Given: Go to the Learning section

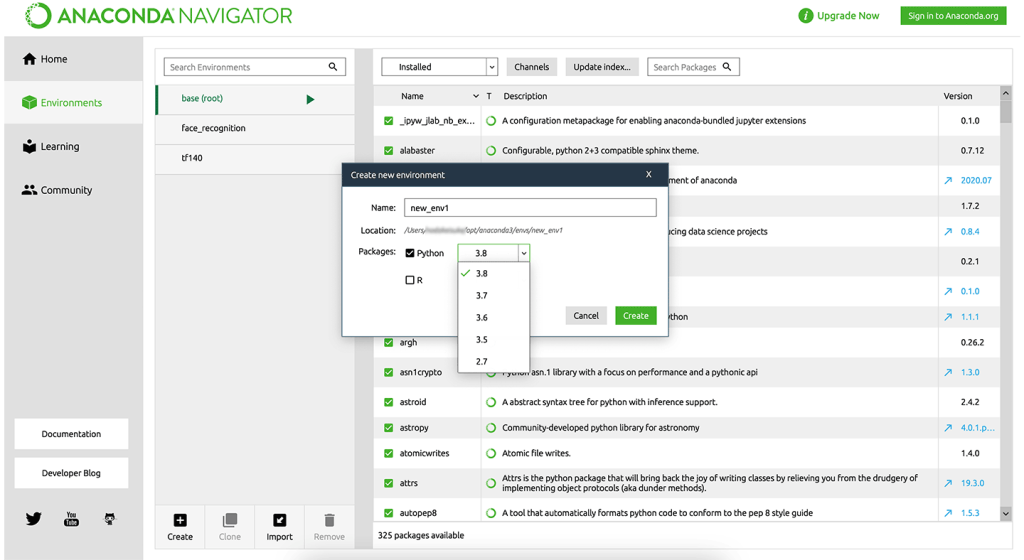Looking at the screenshot, I should click(59, 146).
